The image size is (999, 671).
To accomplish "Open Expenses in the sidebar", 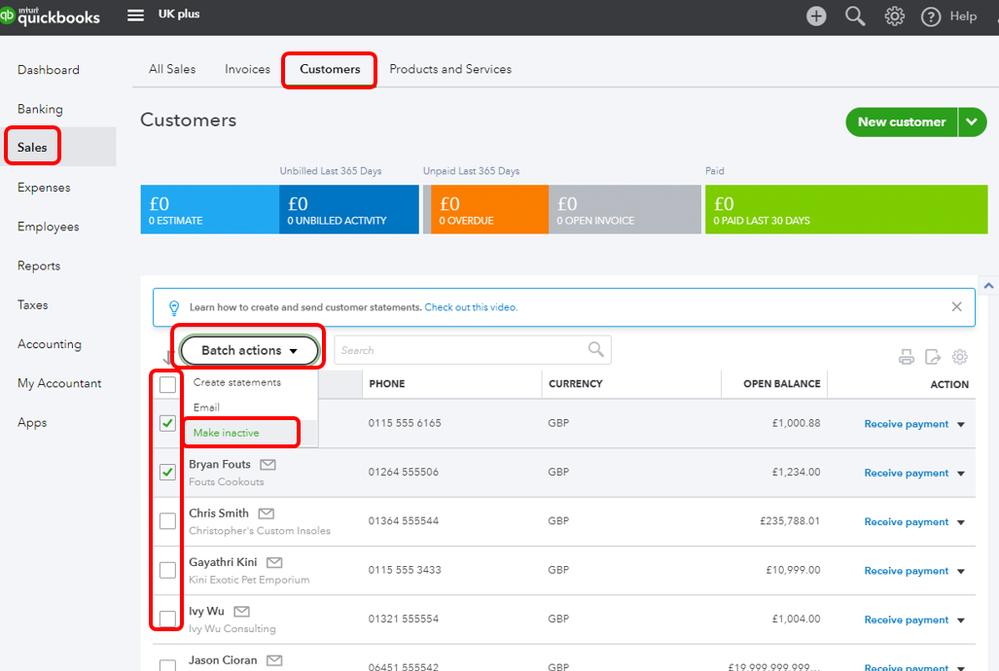I will click(x=43, y=187).
